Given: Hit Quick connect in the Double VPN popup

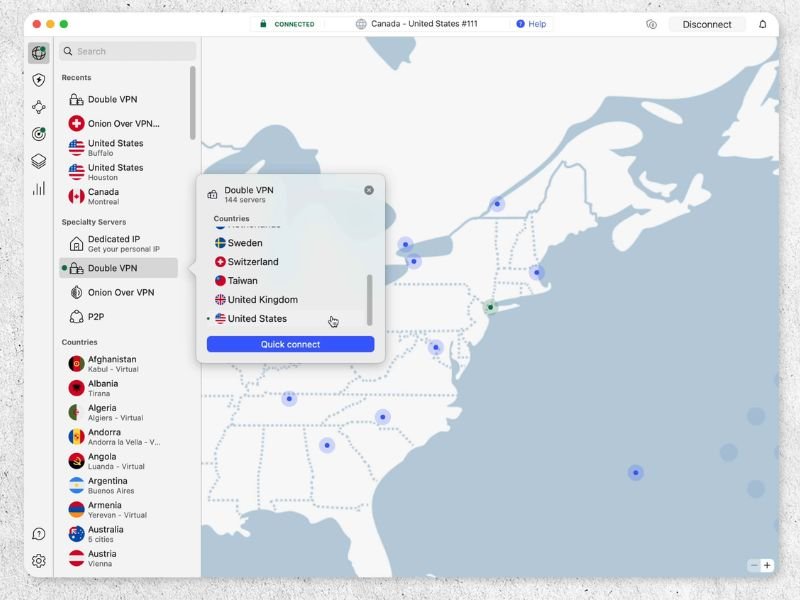Looking at the screenshot, I should coord(290,343).
